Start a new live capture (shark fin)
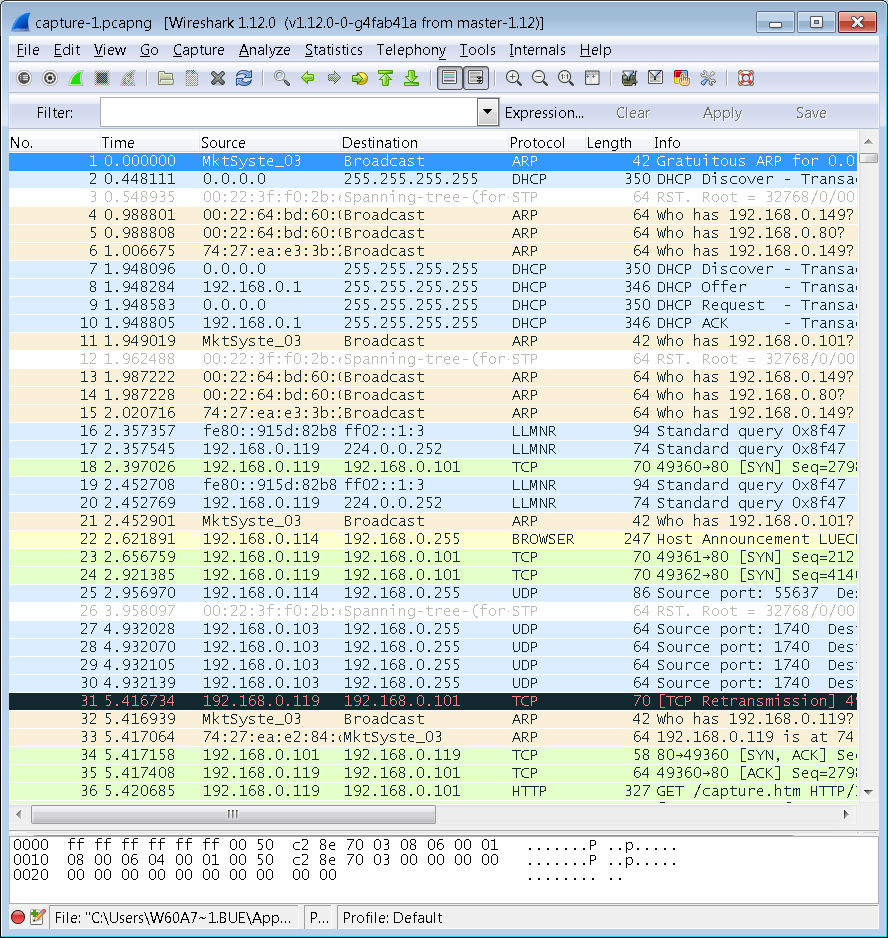The width and height of the screenshot is (888, 938). [x=76, y=78]
